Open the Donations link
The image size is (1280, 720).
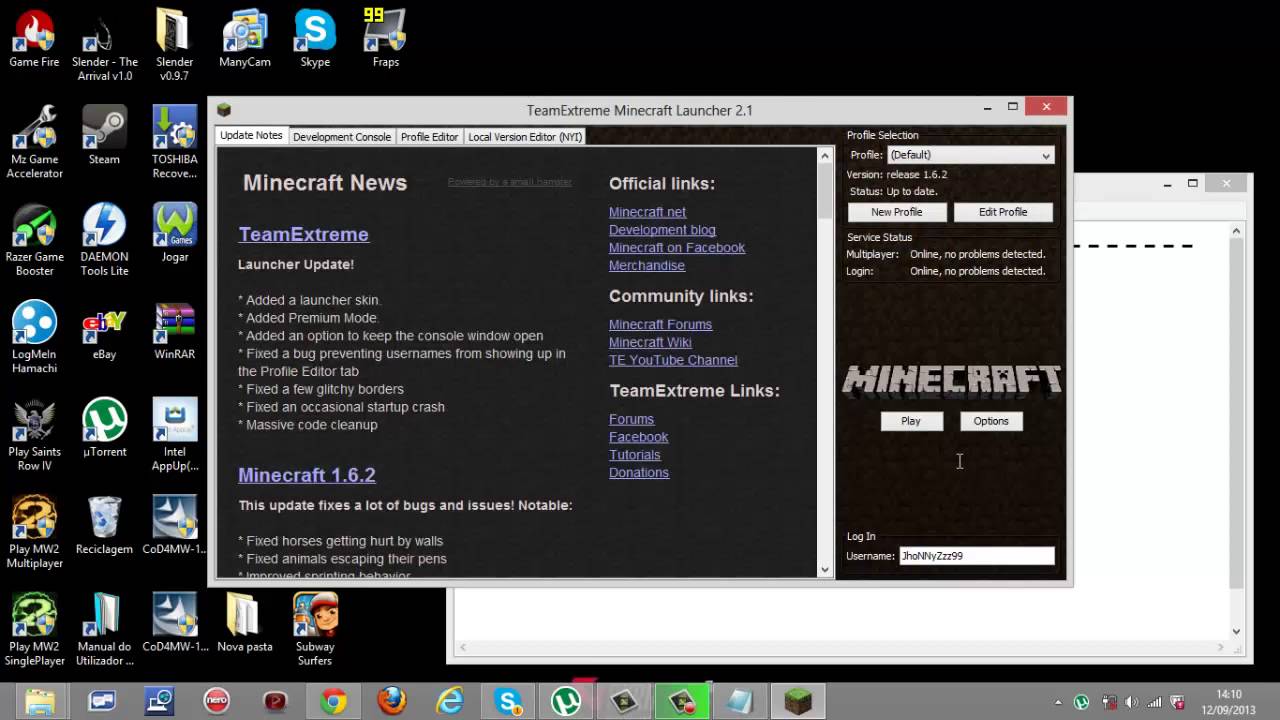[638, 473]
